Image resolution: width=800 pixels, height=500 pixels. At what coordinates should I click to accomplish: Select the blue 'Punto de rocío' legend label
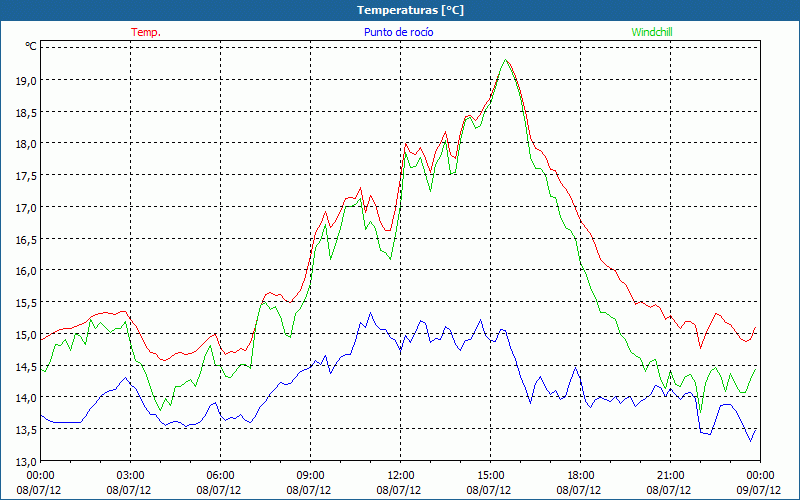(398, 32)
